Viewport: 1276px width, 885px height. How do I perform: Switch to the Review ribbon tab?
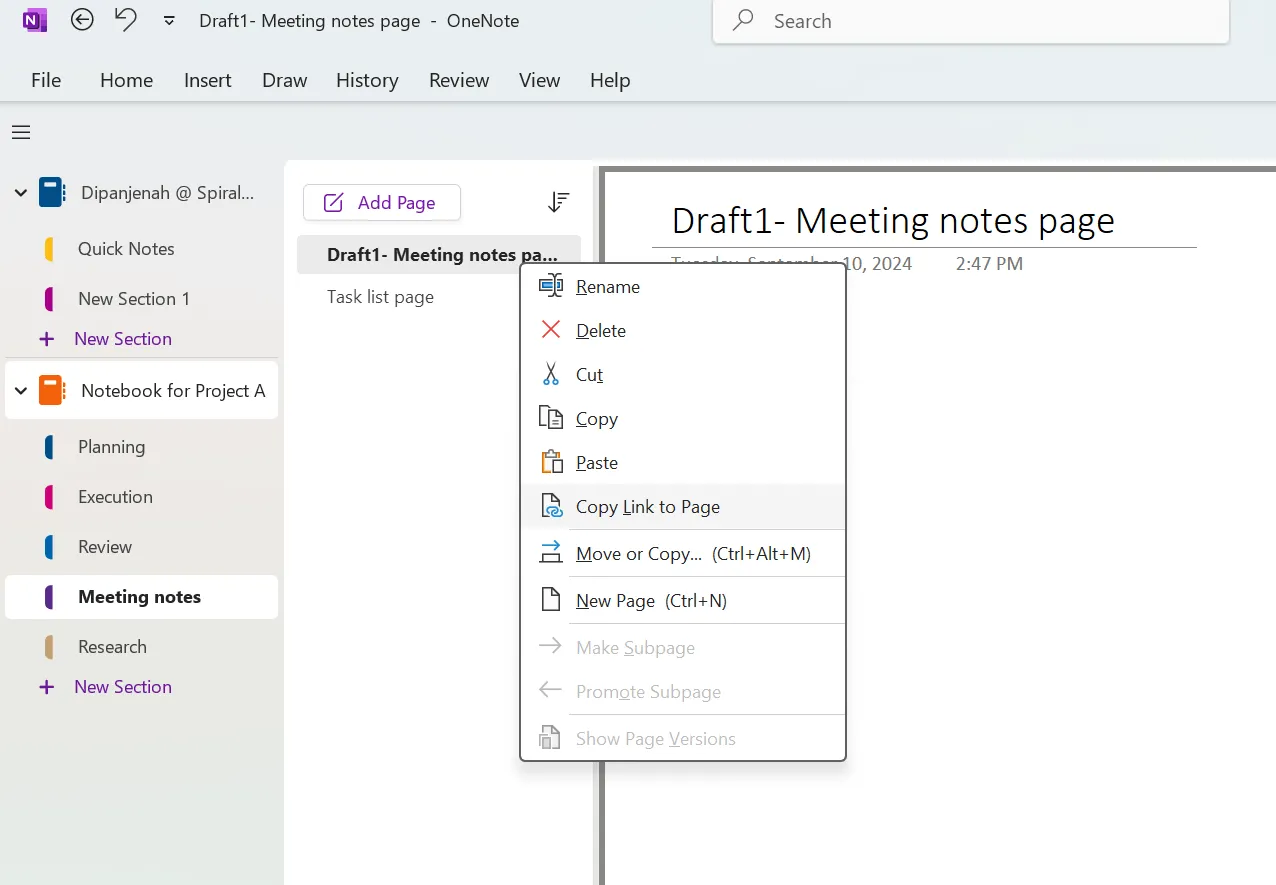coord(459,80)
